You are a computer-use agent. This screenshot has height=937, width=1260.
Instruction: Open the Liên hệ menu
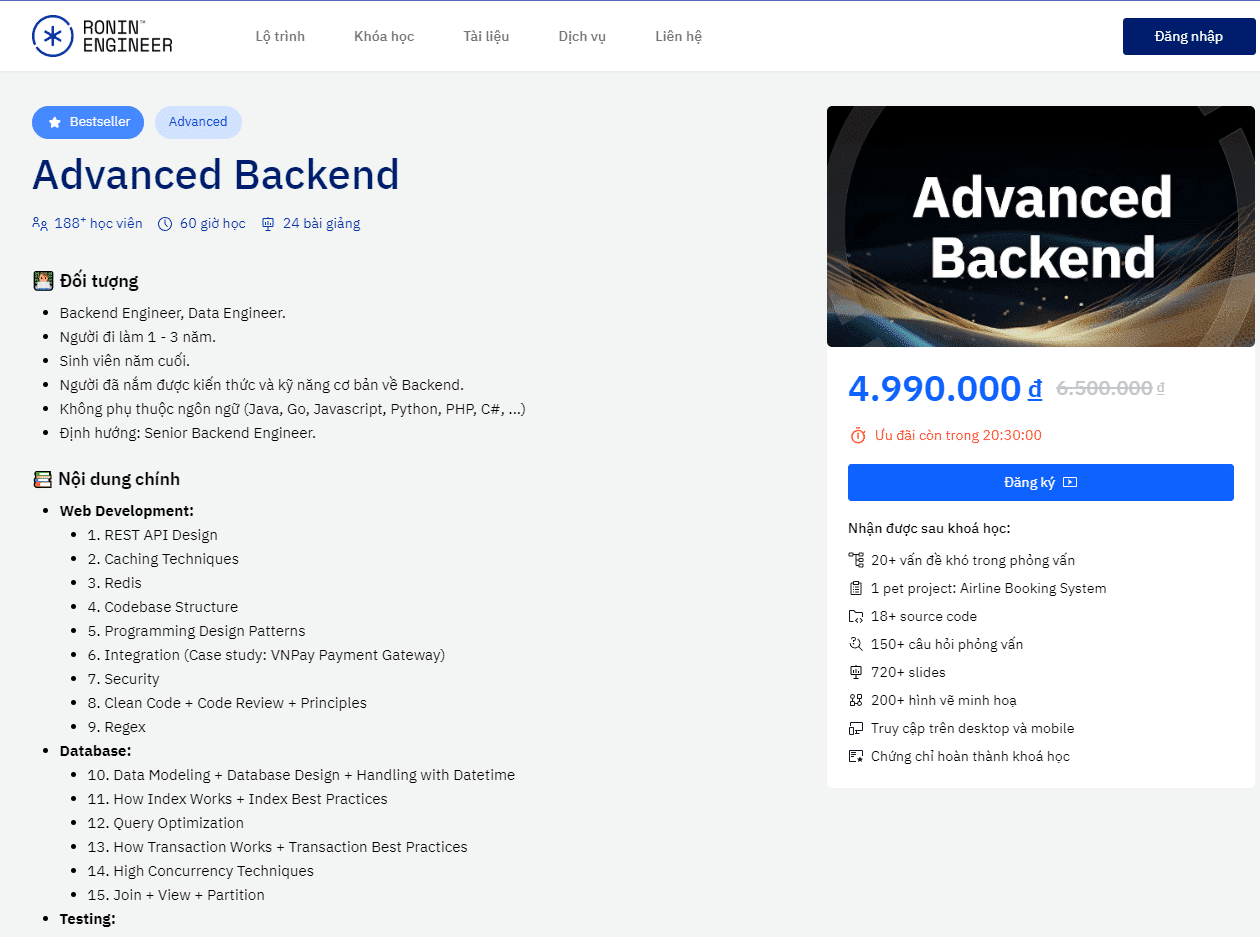click(x=678, y=36)
